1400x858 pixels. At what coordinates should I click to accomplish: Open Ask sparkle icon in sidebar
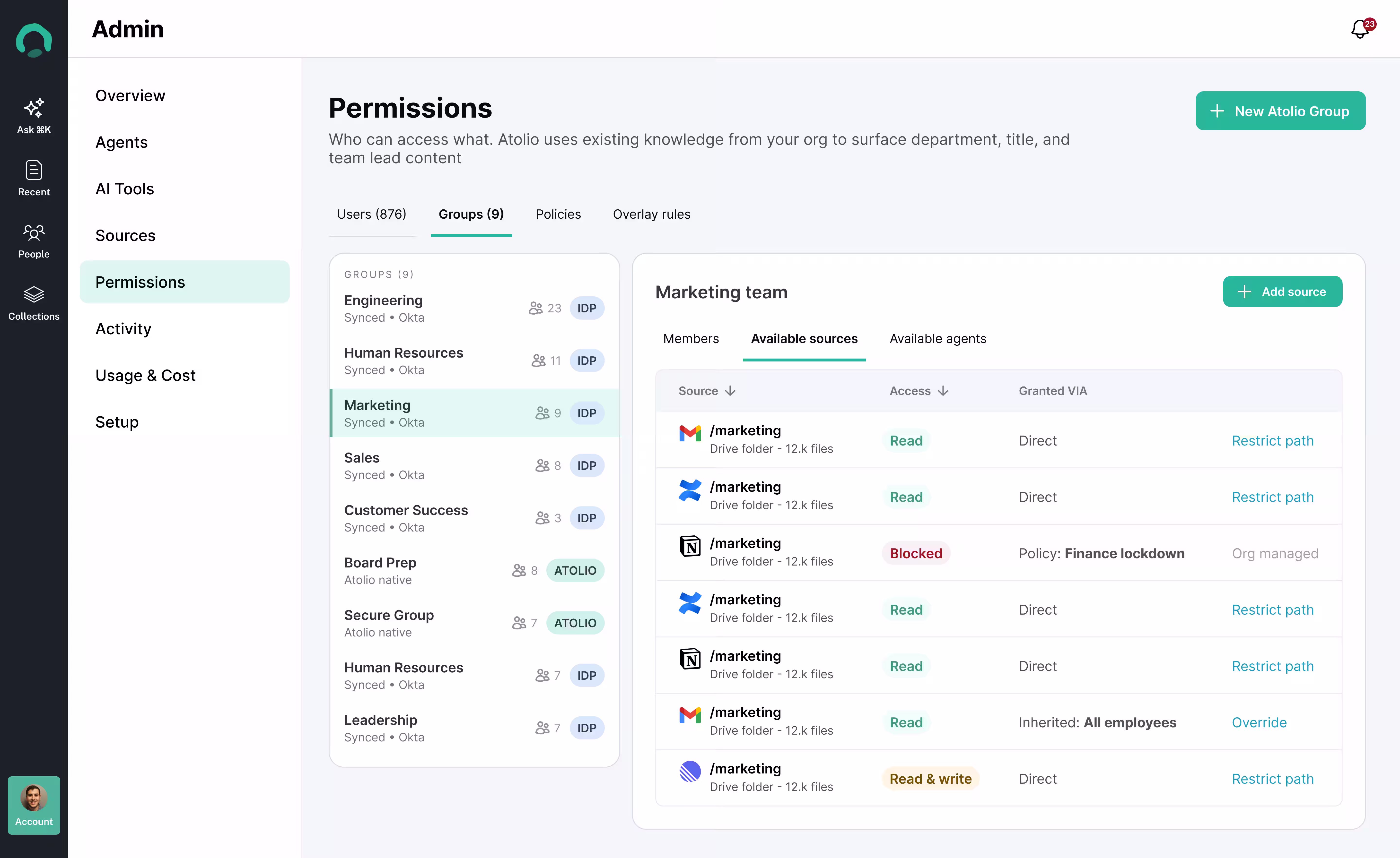34,107
